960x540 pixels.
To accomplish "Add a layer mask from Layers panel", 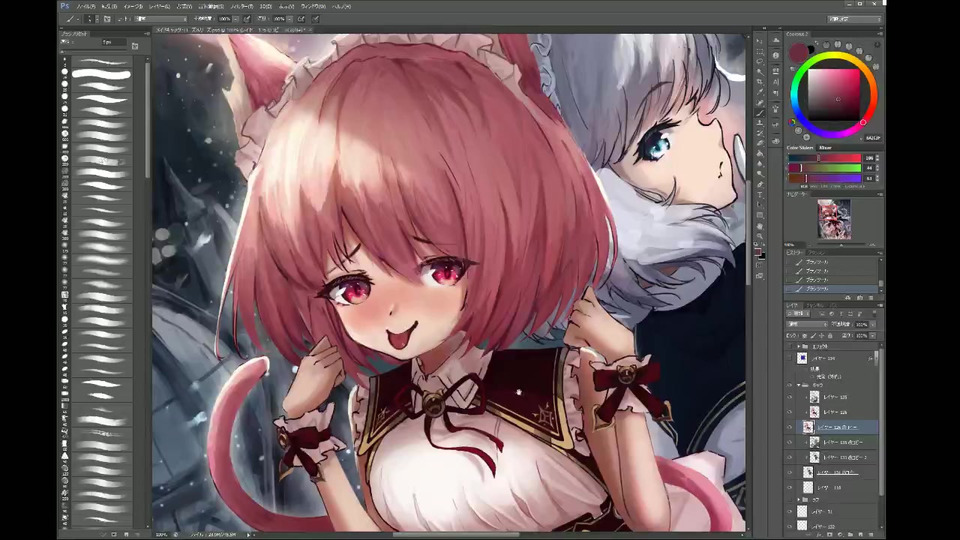I will pyautogui.click(x=830, y=534).
